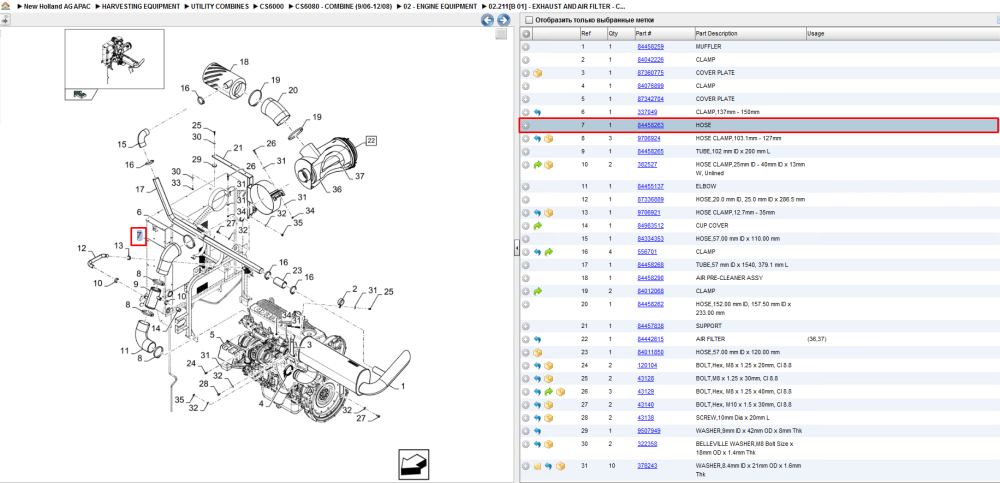Toggle the round selector for ref 12 HOSE
Image resolution: width=1000 pixels, height=483 pixels.
526,199
